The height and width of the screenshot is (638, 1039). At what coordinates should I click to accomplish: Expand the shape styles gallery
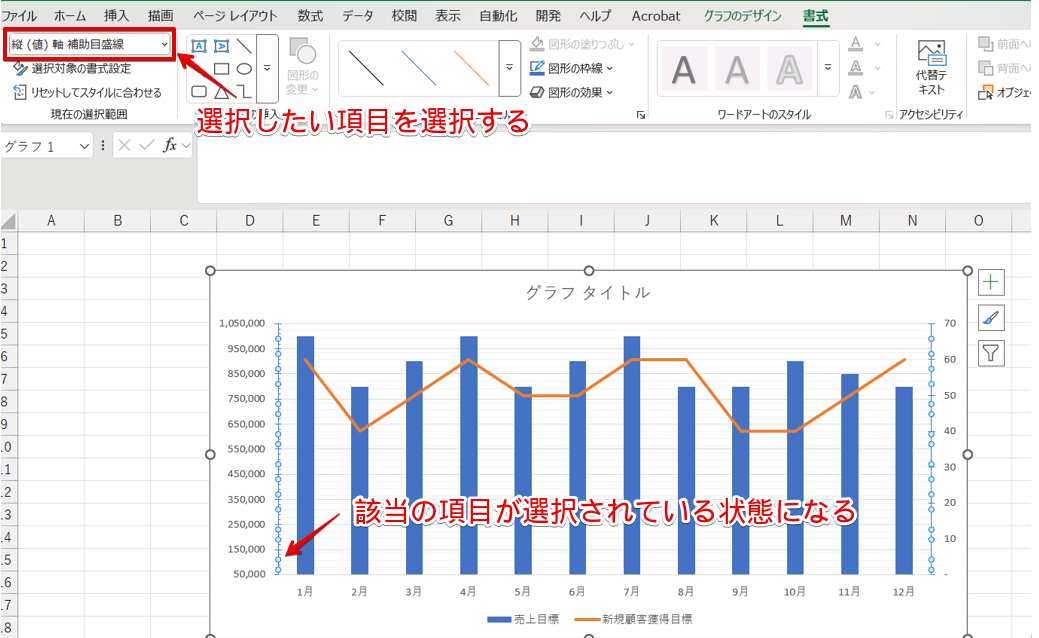509,68
